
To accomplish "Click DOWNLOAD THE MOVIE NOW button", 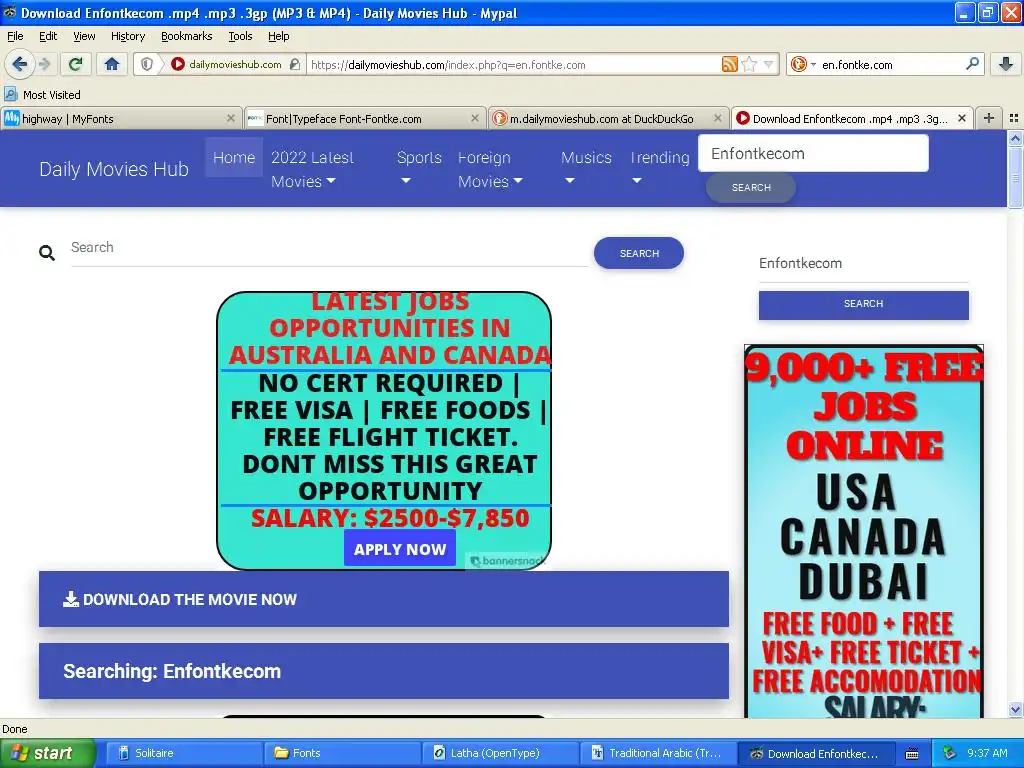I will (x=384, y=600).
